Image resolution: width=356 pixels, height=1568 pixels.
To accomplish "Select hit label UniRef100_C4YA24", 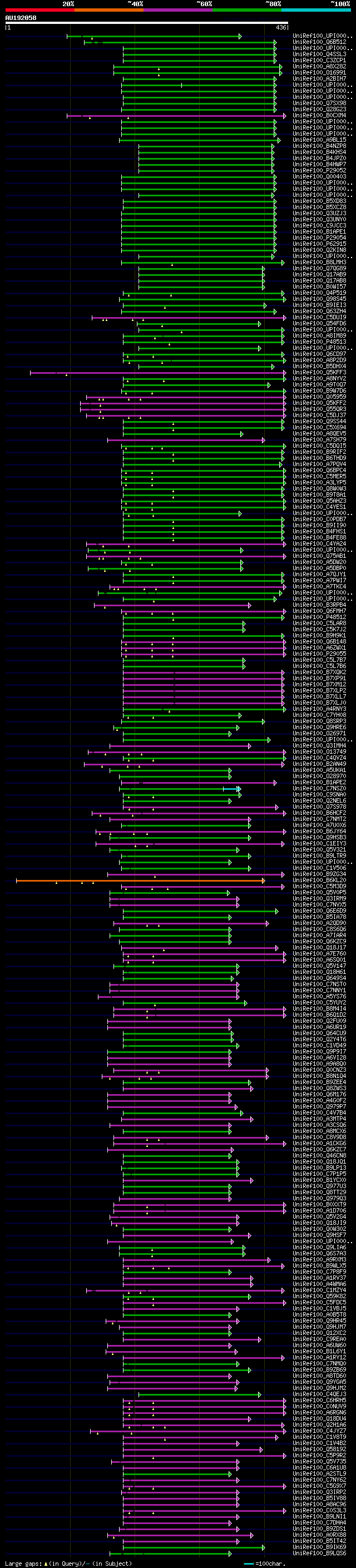I will [319, 543].
